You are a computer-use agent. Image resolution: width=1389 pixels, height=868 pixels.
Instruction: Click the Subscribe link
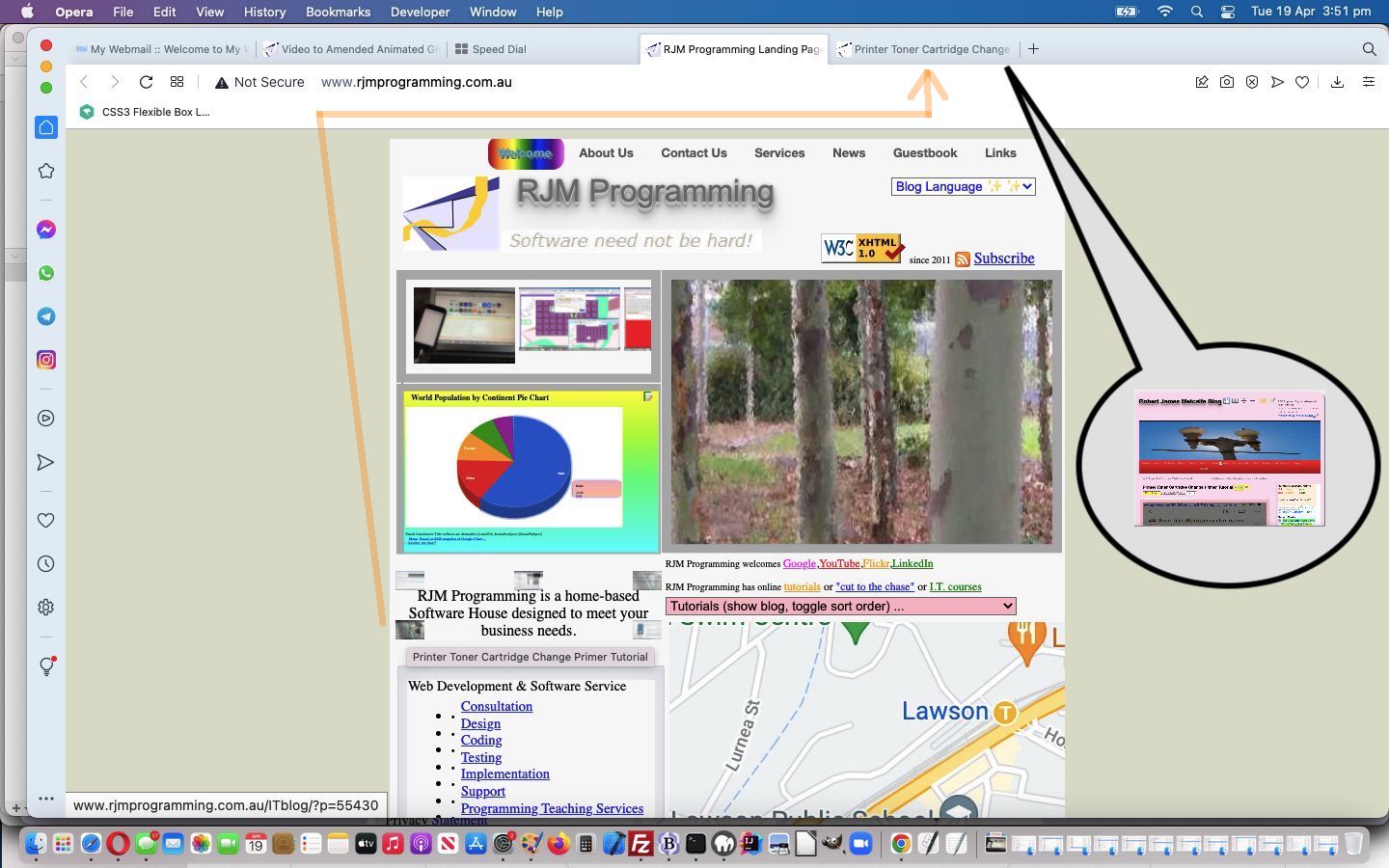(x=1003, y=258)
